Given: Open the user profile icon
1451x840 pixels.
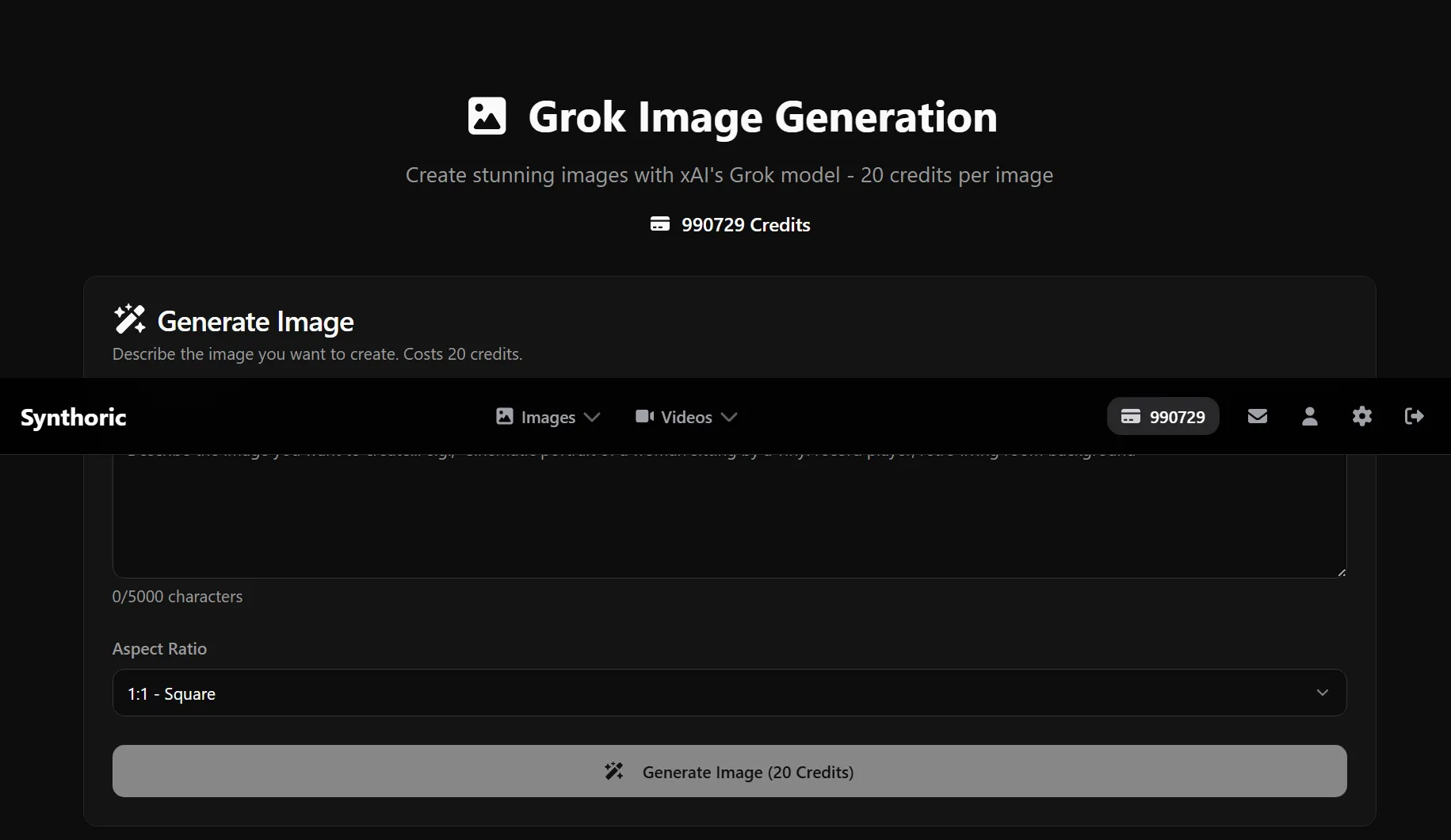Looking at the screenshot, I should (1309, 416).
